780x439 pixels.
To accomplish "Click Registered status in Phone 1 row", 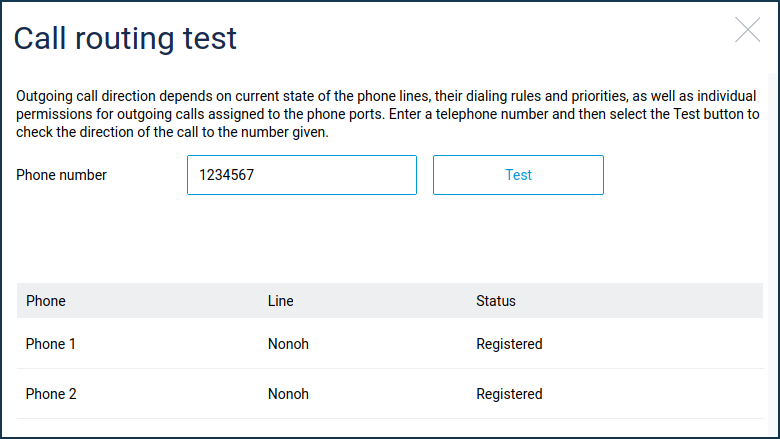I will point(509,344).
